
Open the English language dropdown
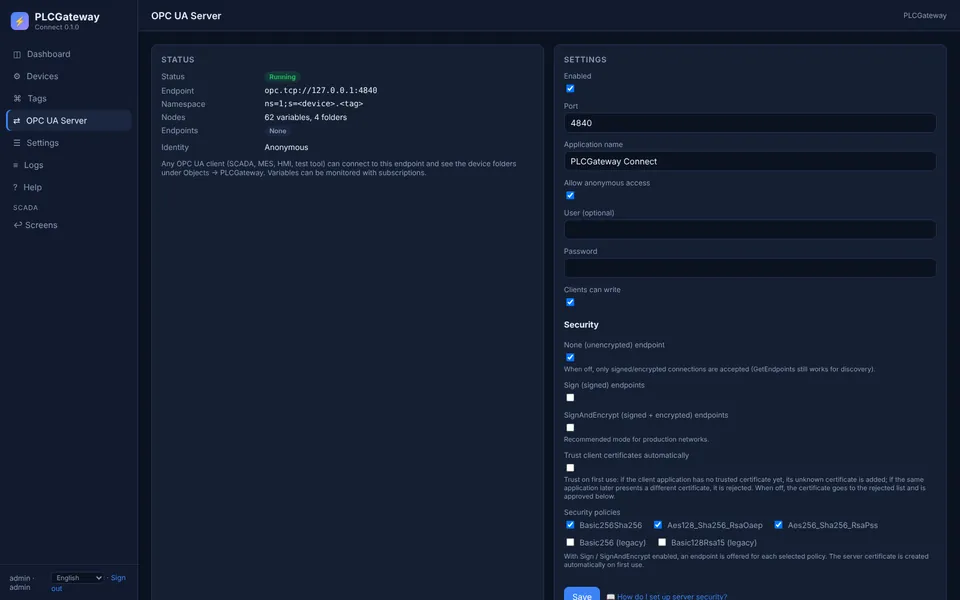77,578
